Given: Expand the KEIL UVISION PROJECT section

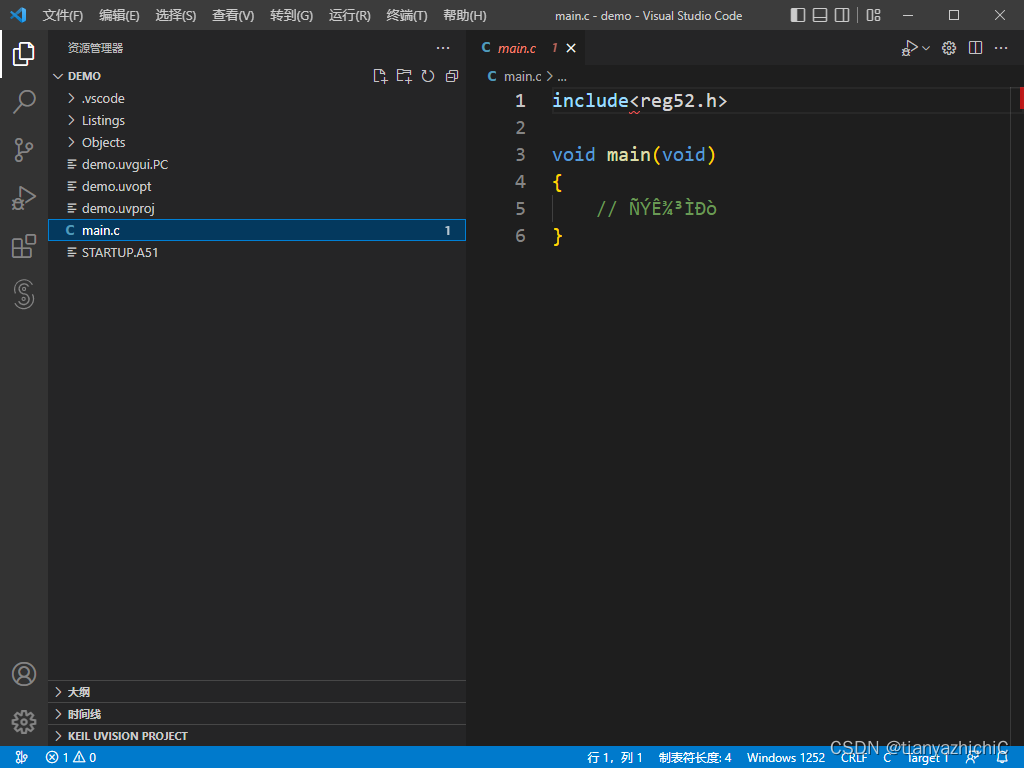Looking at the screenshot, I should (x=257, y=736).
